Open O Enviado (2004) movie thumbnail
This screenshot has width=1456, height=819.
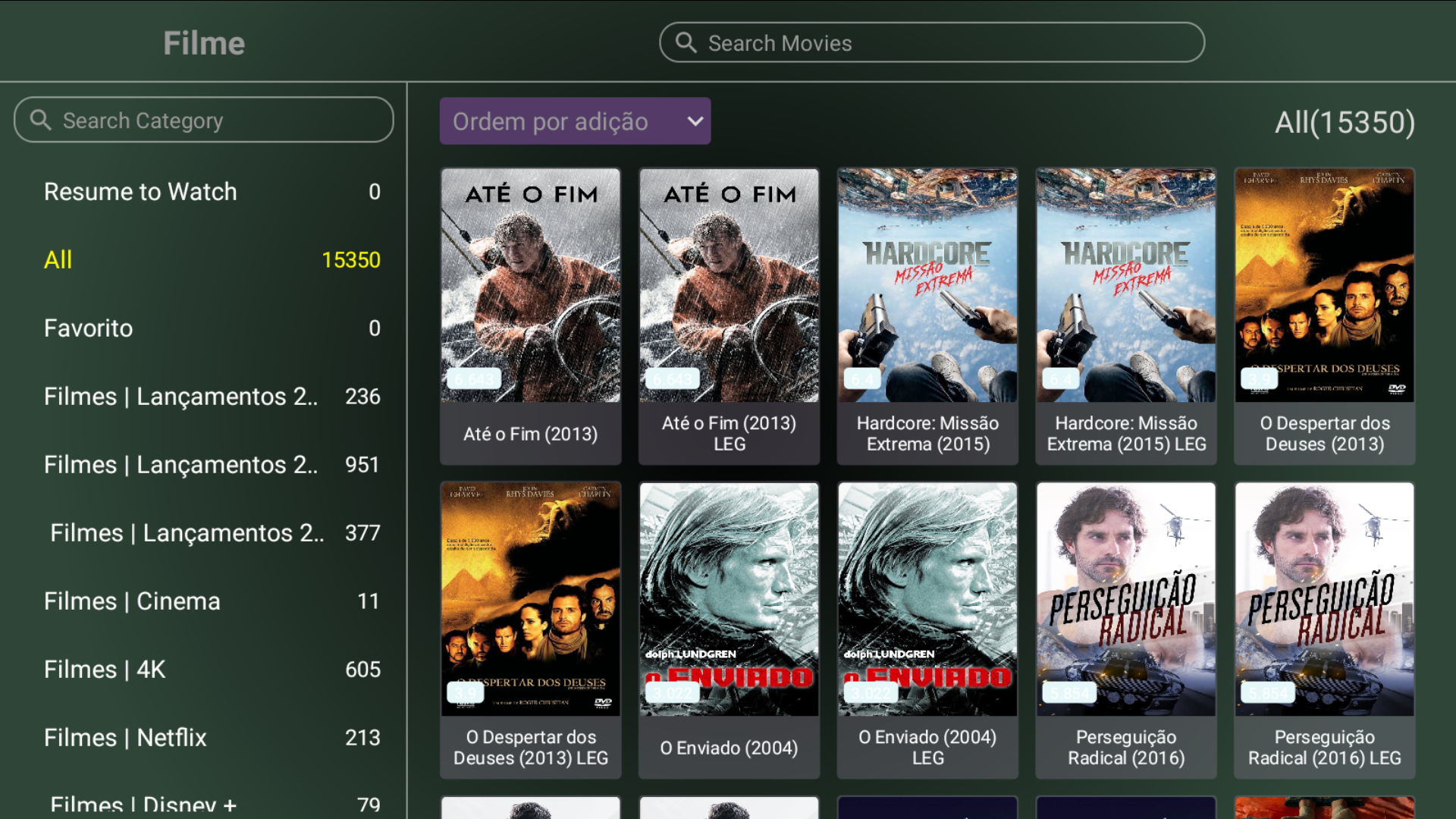729,599
